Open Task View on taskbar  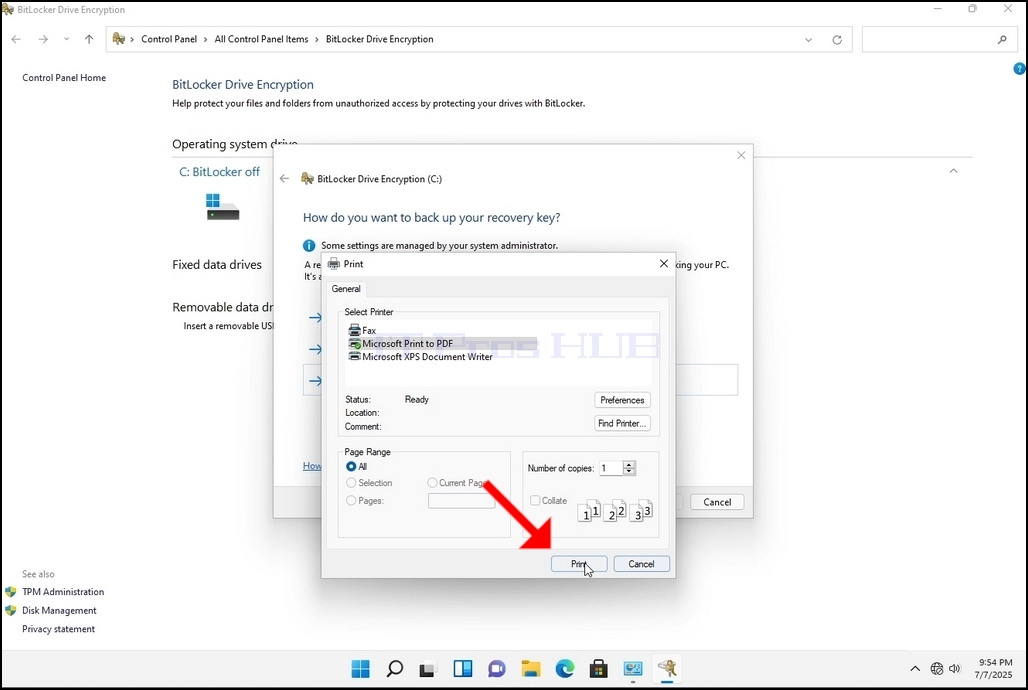[428, 668]
